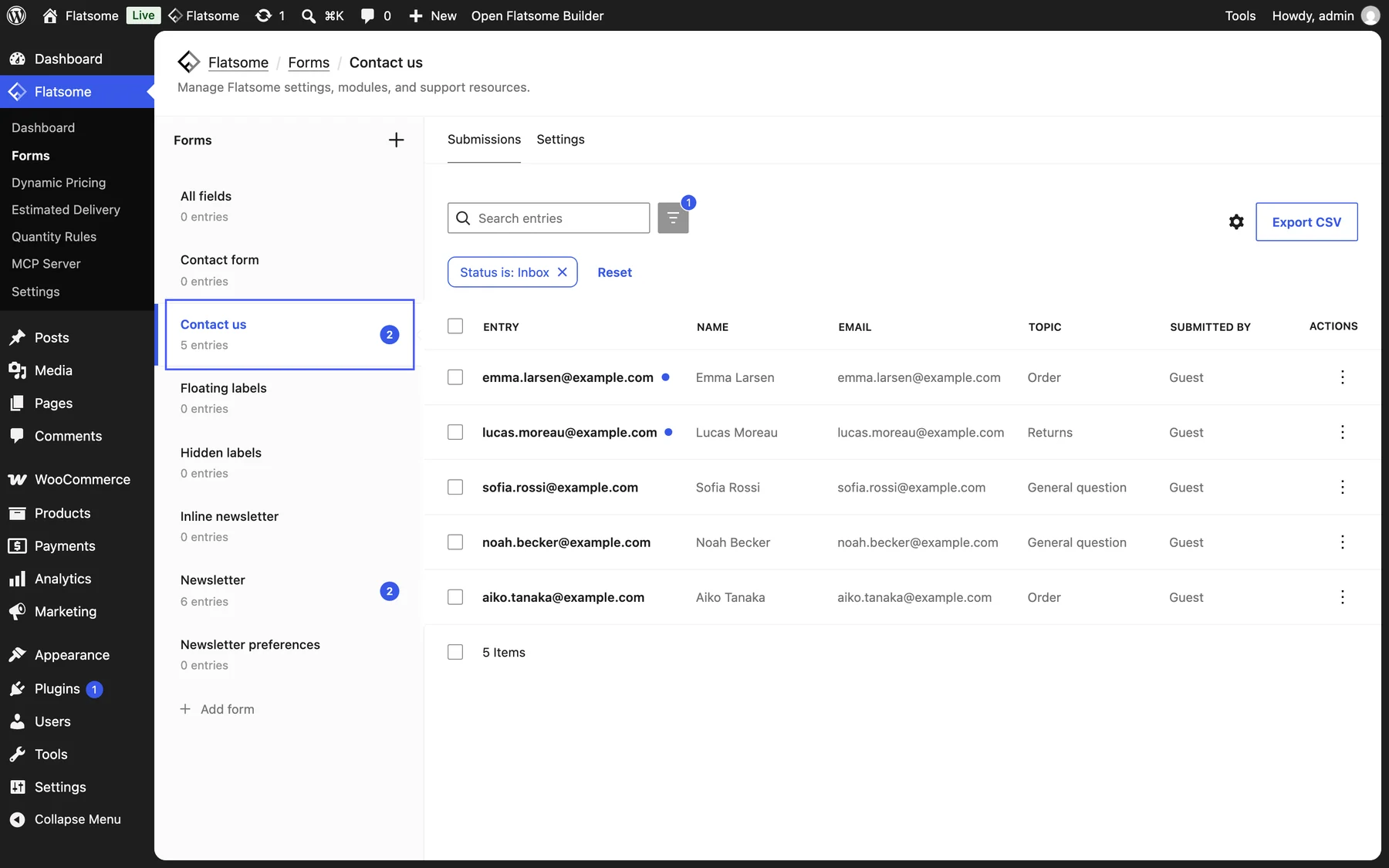The width and height of the screenshot is (1389, 868).
Task: Open the ⌘K search command palette
Action: [x=323, y=15]
